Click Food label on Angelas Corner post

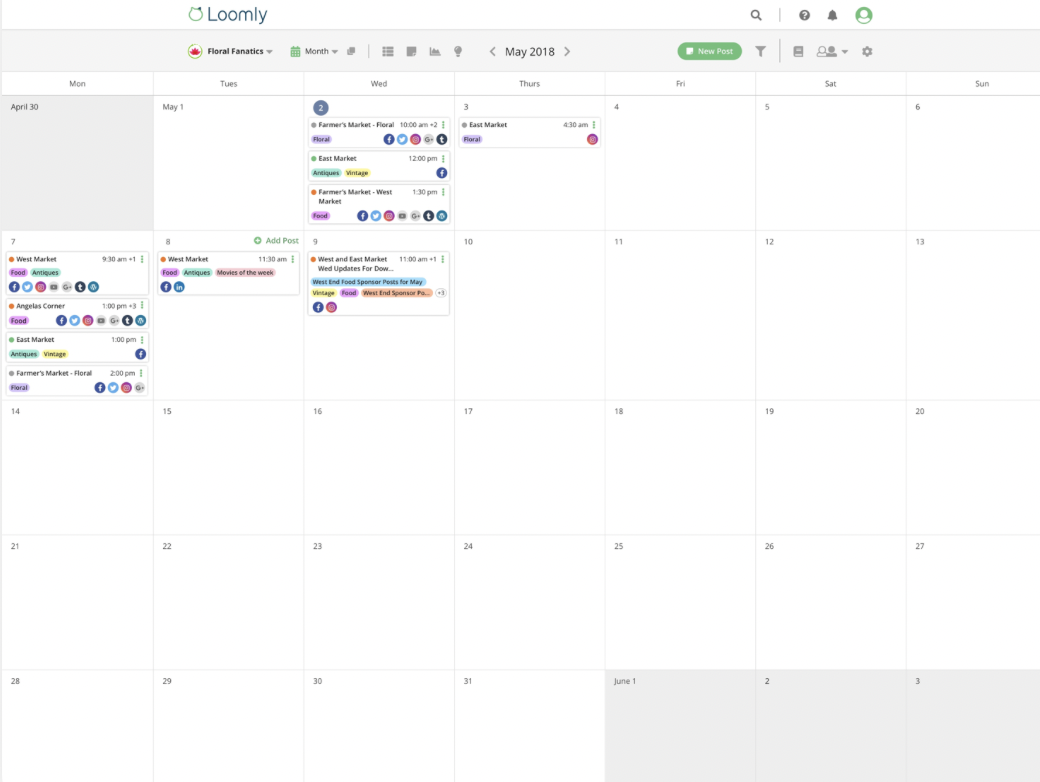point(19,320)
